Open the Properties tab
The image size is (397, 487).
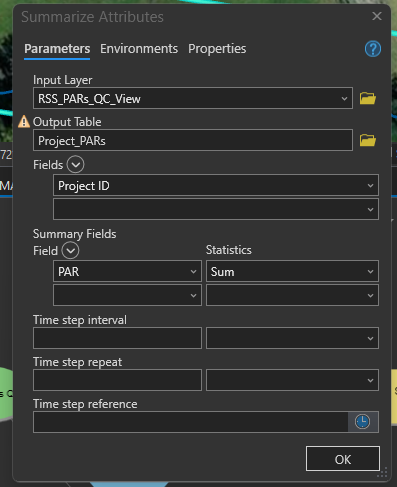click(x=217, y=49)
